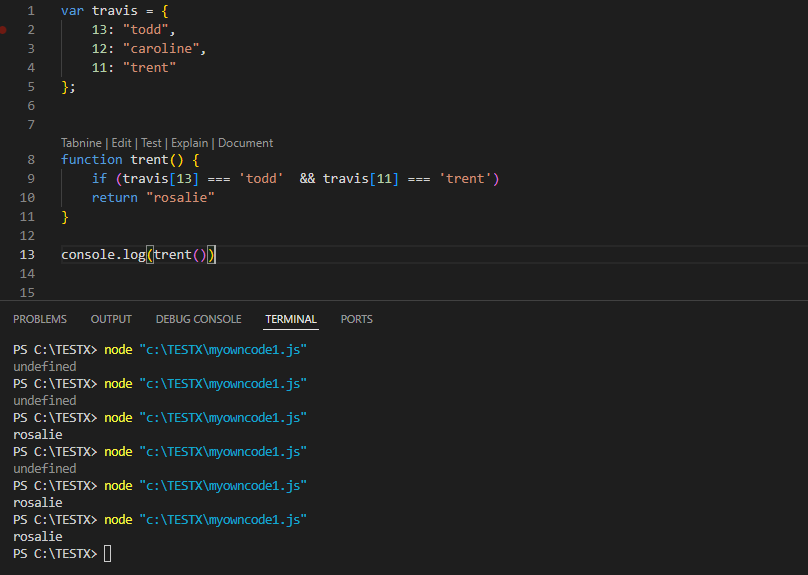This screenshot has width=808, height=575.
Task: Click line number 8 in the gutter
Action: tap(31, 160)
